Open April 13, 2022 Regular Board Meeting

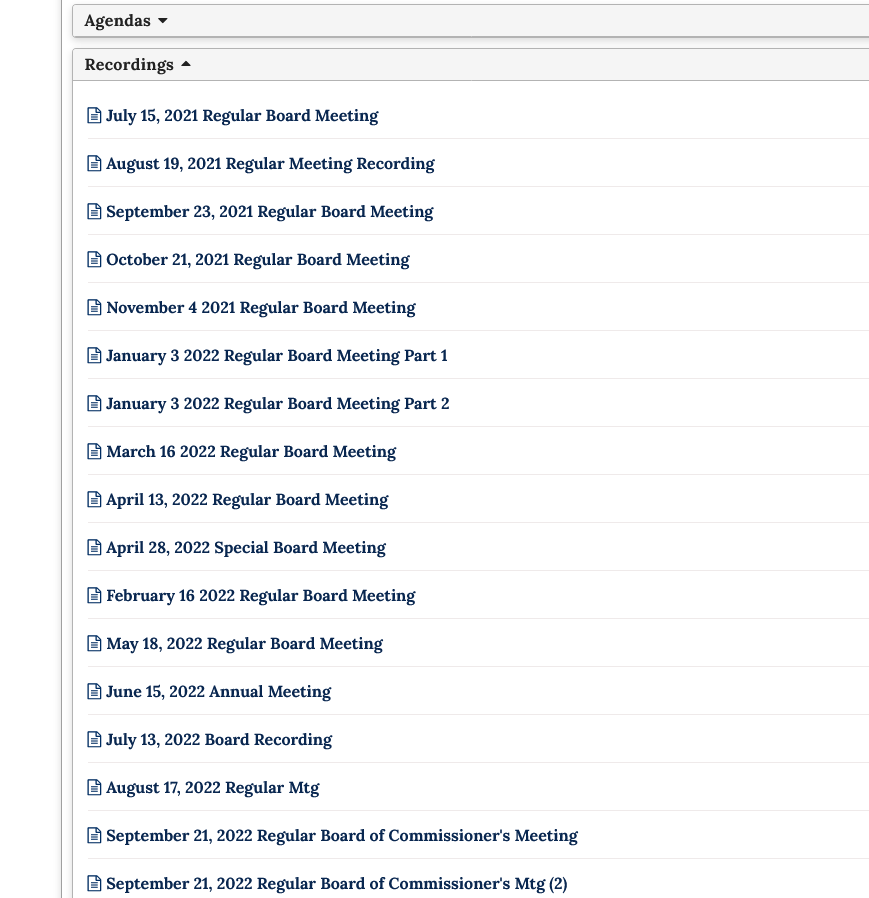point(247,501)
